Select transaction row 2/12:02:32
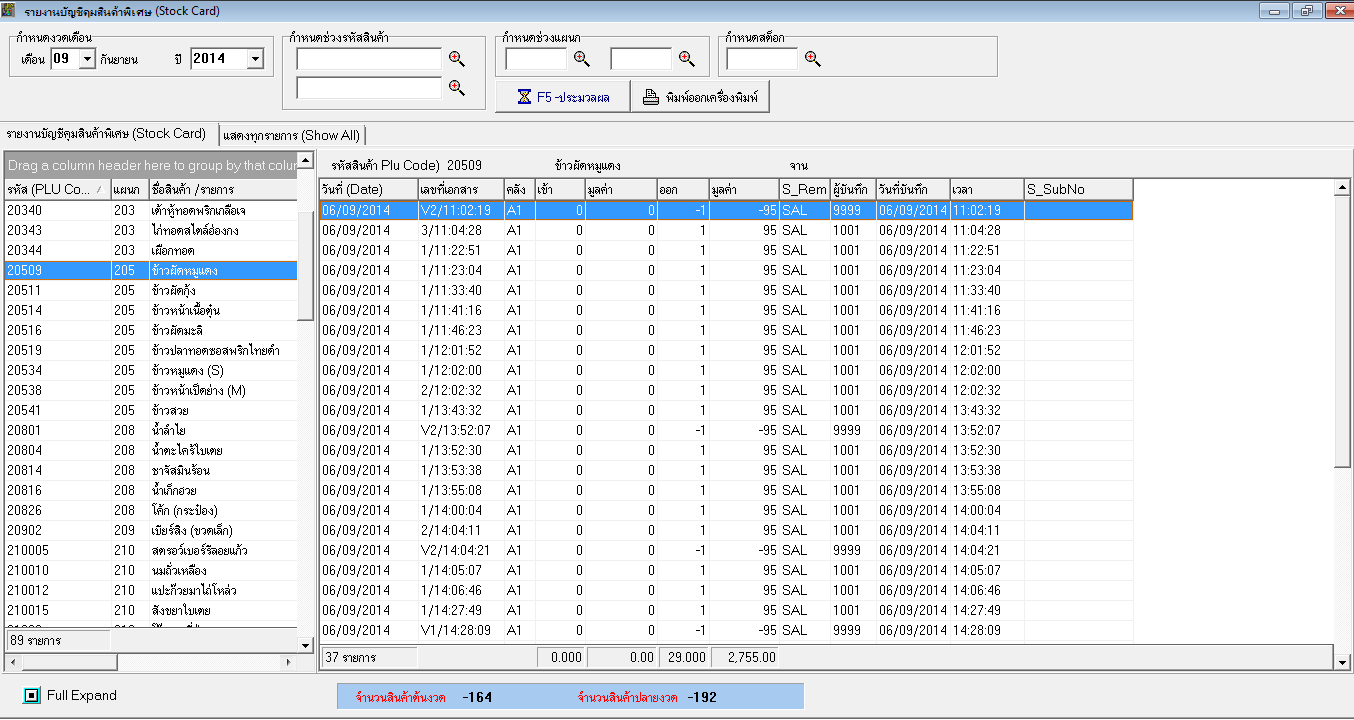This screenshot has height=720, width=1354. click(726, 390)
